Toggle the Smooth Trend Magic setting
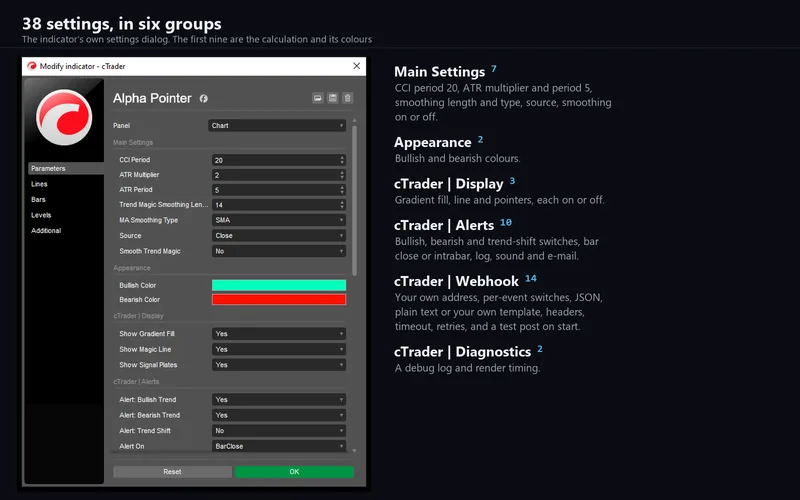 [x=279, y=251]
